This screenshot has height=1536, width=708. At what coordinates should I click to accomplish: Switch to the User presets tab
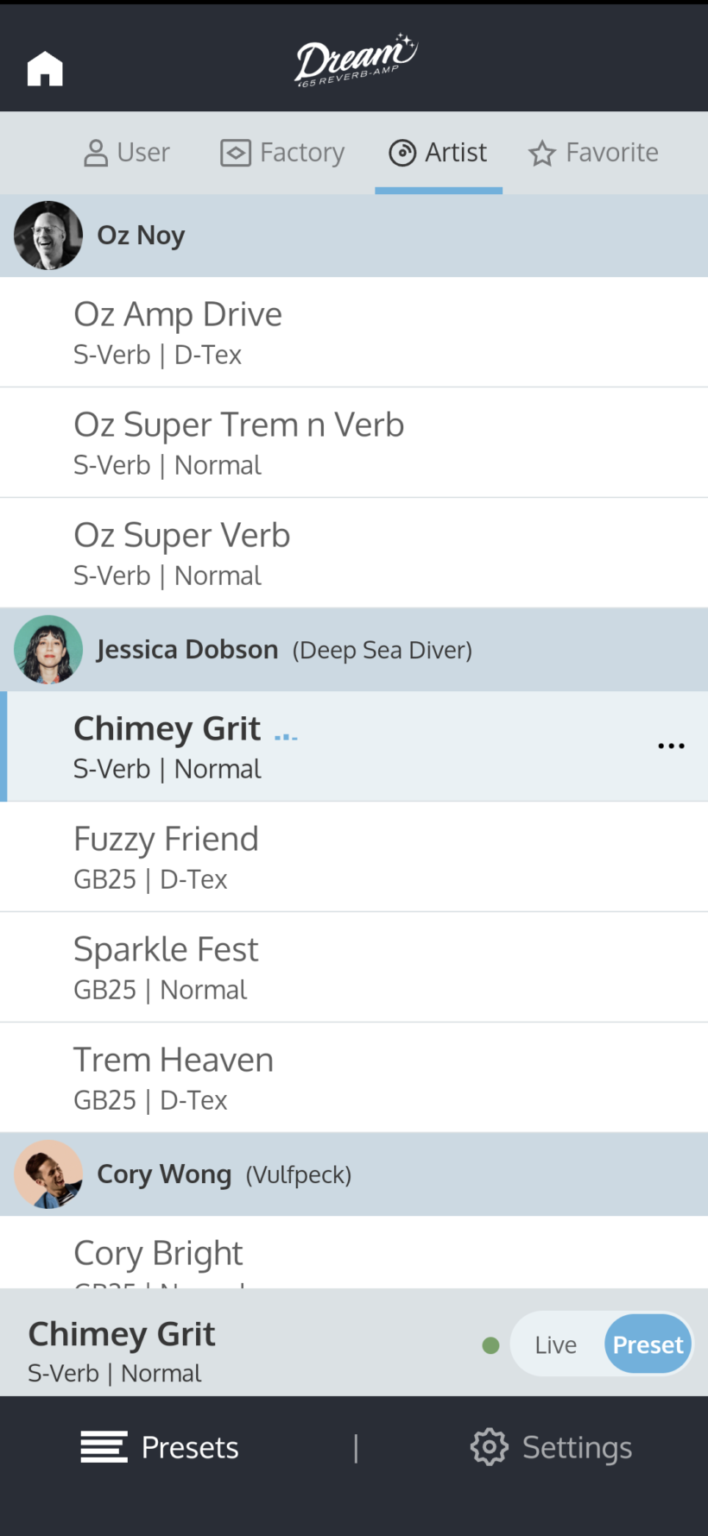(x=126, y=153)
